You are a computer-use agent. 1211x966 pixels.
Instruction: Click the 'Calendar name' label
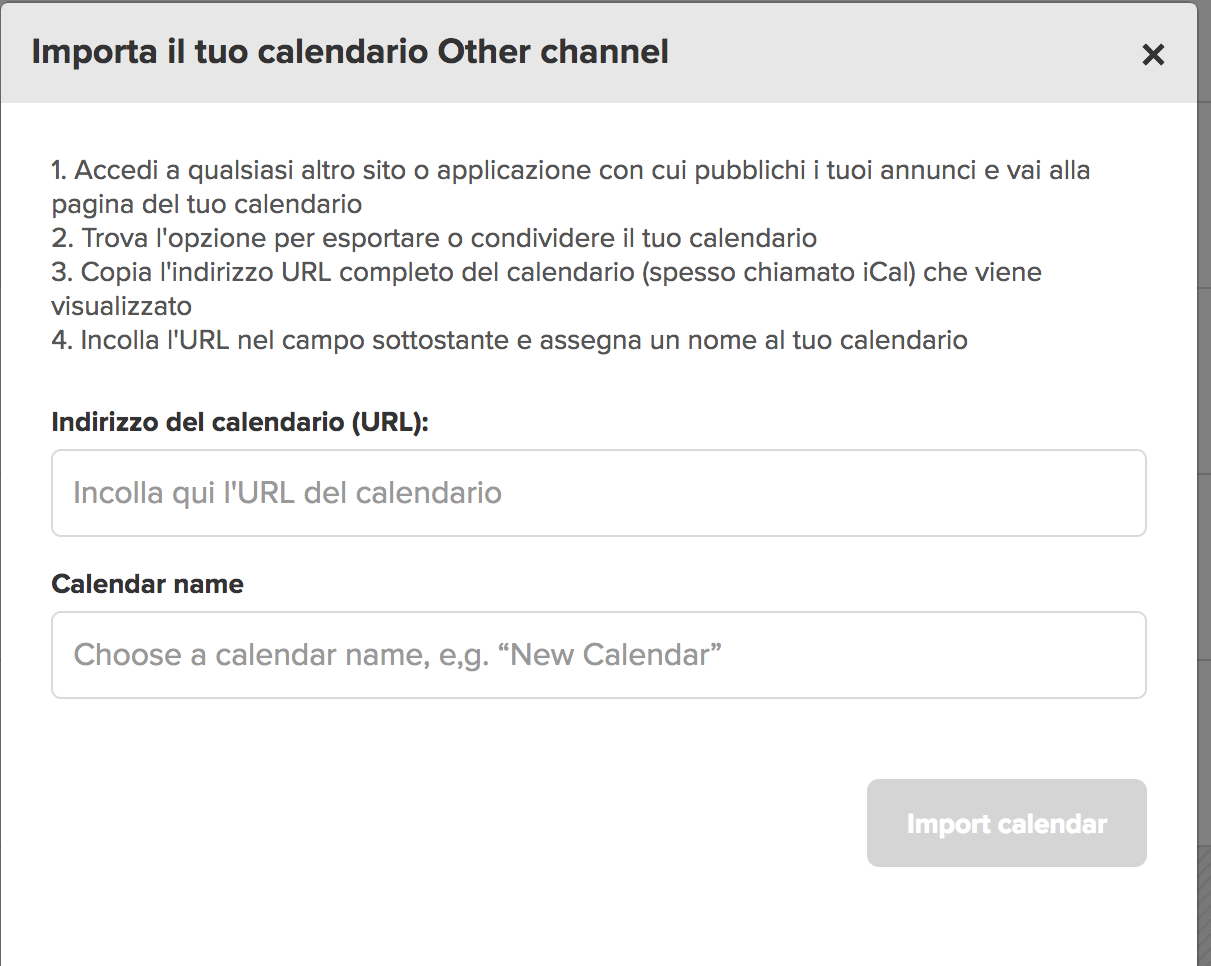(148, 584)
